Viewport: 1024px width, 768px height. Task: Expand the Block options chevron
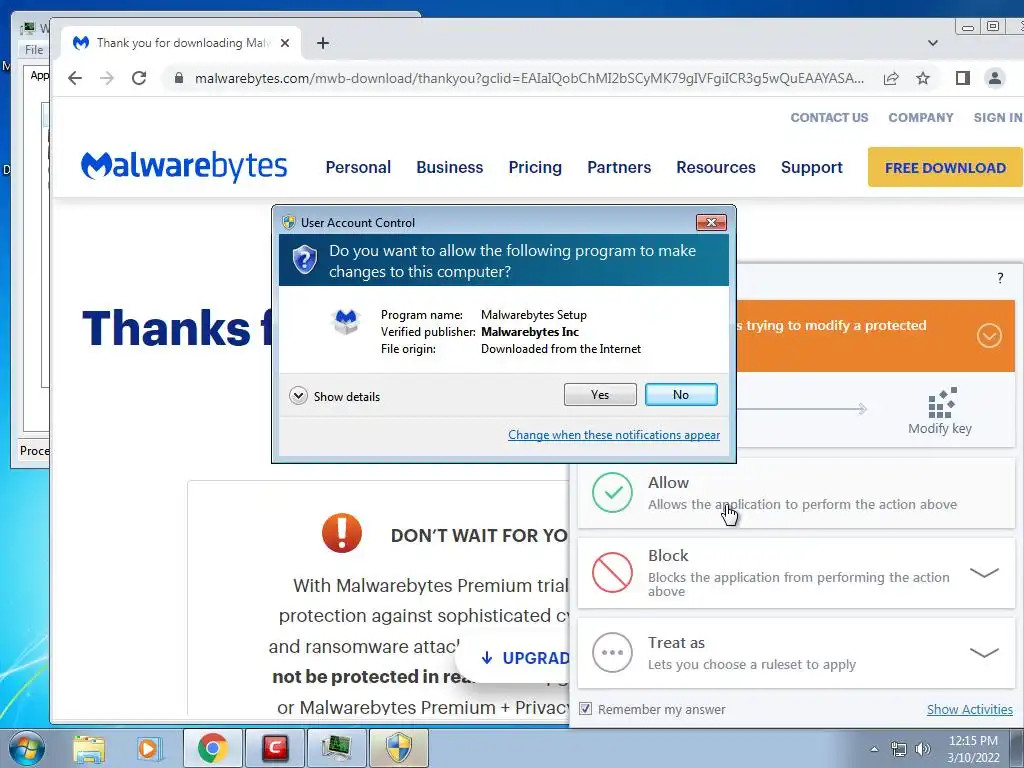pos(984,573)
